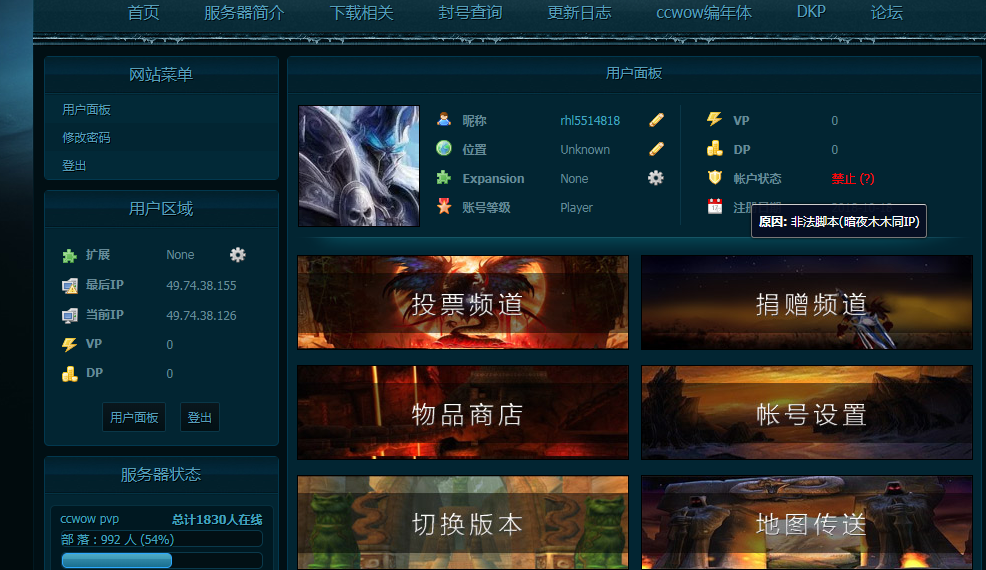Edit location with the pencil icon
The width and height of the screenshot is (986, 570).
coord(656,149)
